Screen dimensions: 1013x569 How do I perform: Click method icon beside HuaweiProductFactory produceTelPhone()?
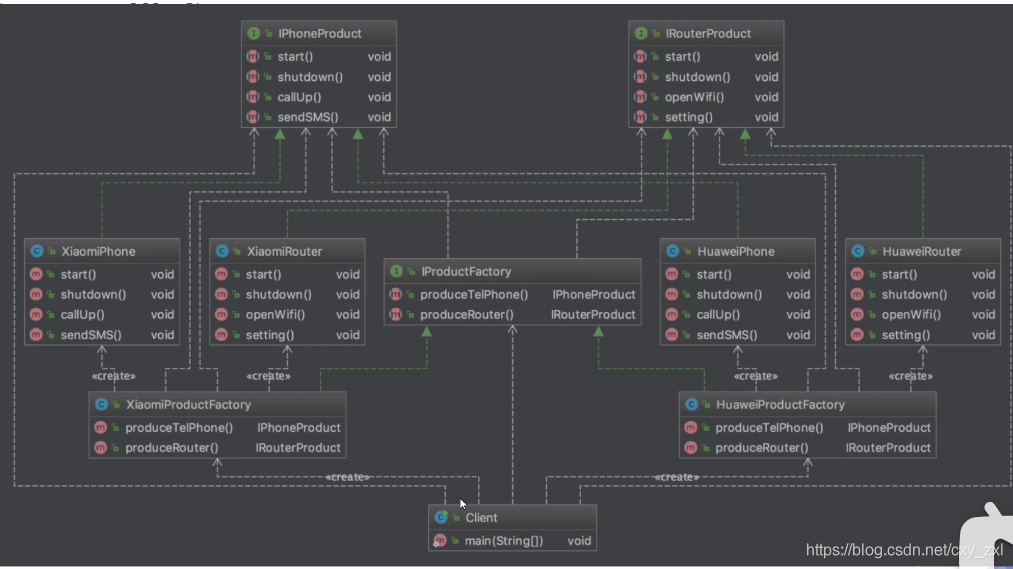point(690,428)
